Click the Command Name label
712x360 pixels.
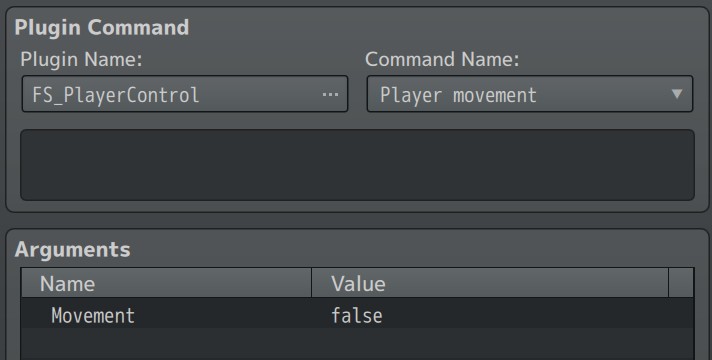[442, 59]
